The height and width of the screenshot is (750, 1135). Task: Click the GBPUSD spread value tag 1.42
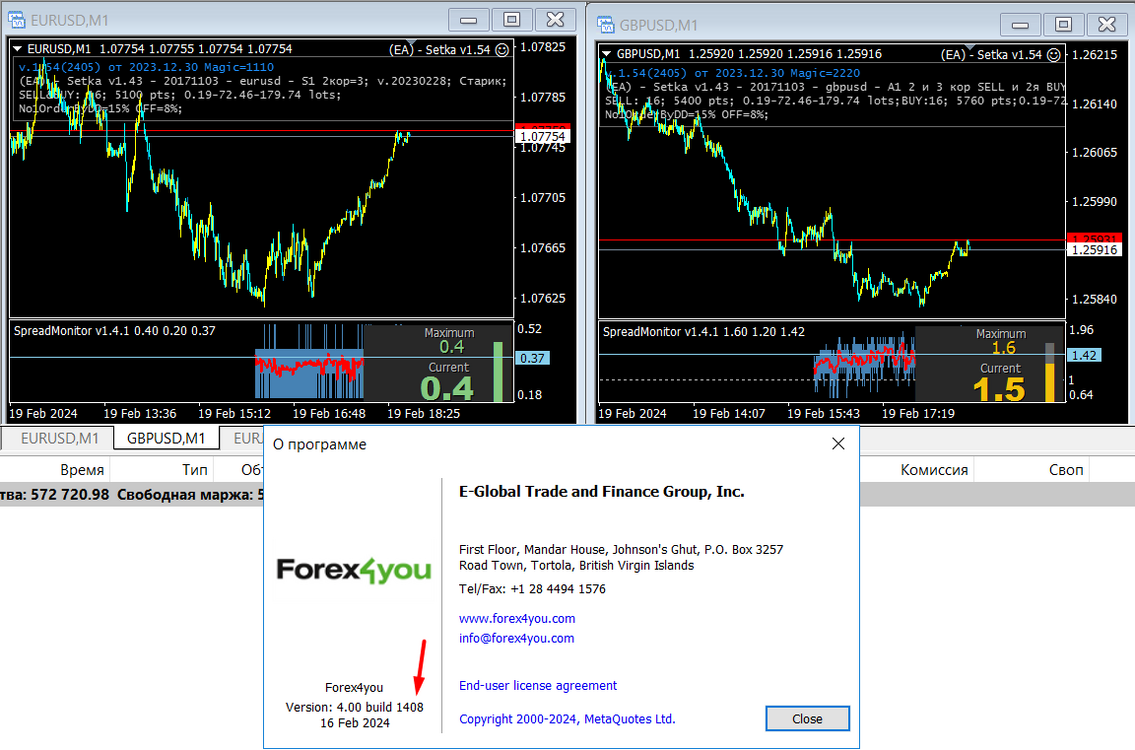pos(1084,355)
